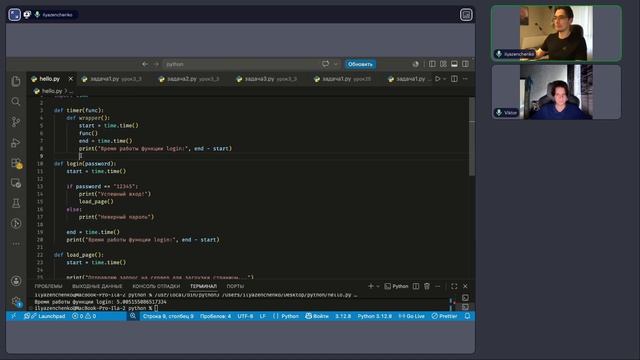The height and width of the screenshot is (360, 640).
Task: Switch to the ПОРТЫ panel tab
Action: click(x=235, y=286)
